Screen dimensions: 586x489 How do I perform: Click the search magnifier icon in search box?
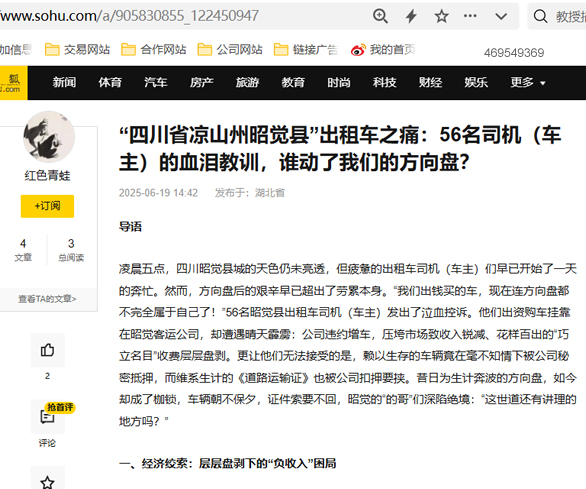tap(540, 16)
